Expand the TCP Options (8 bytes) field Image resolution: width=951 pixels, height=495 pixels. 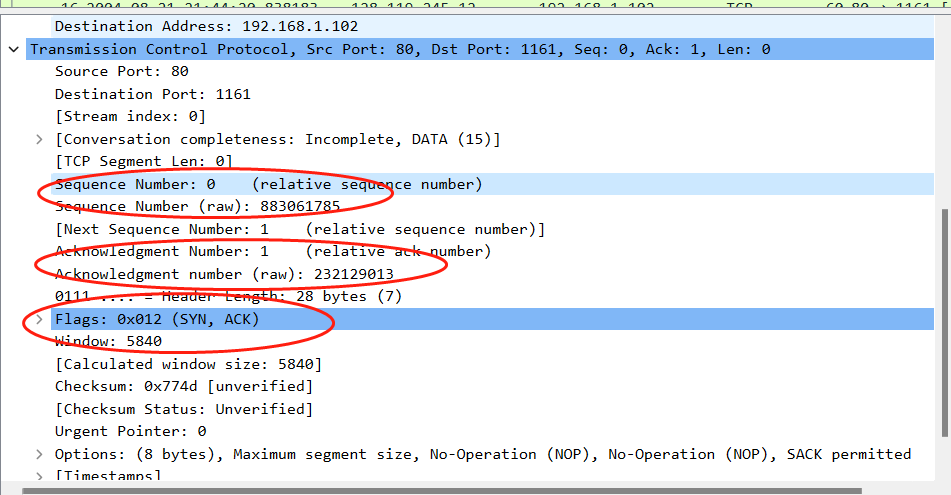(x=39, y=454)
